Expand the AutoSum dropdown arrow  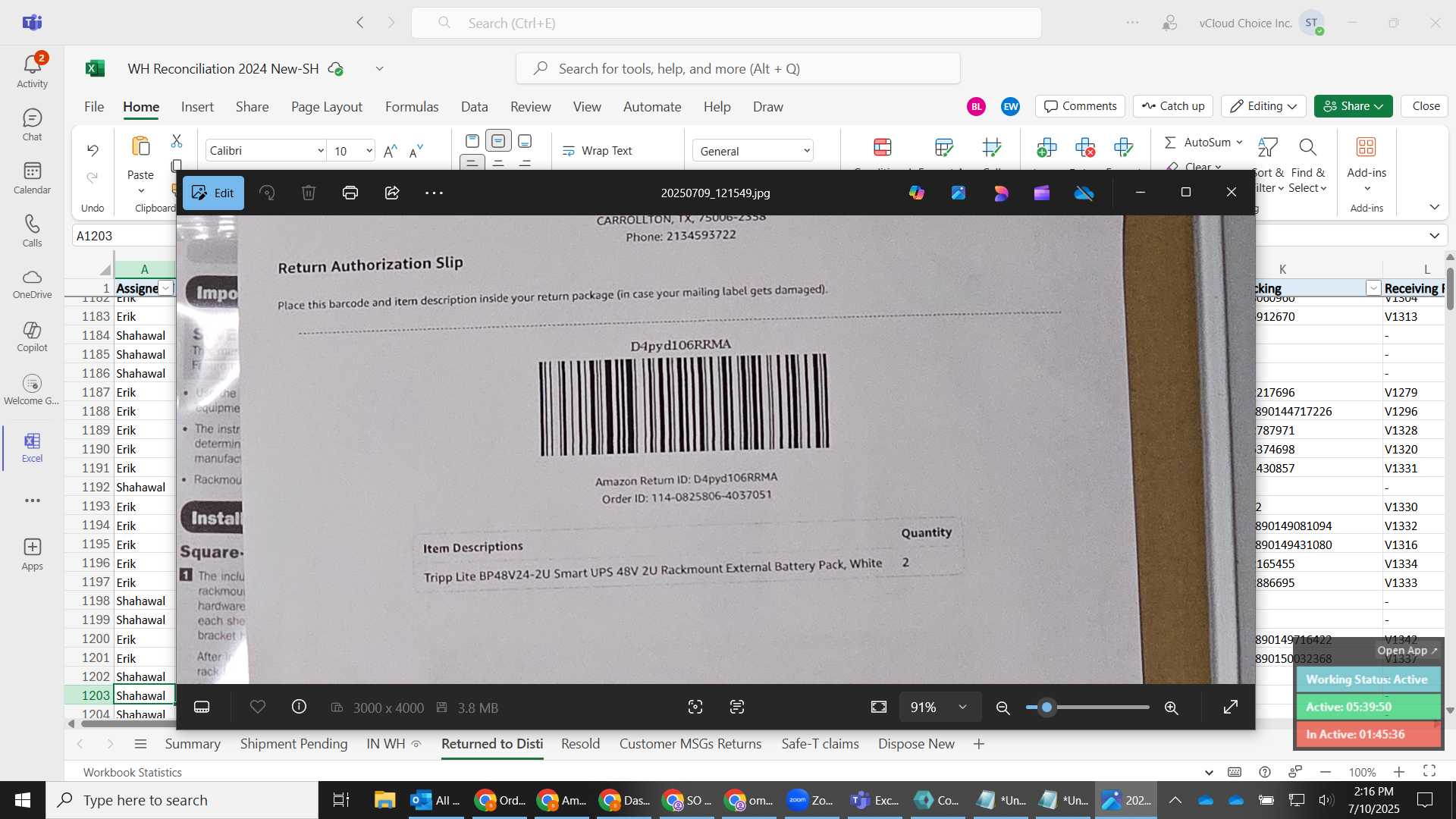pyautogui.click(x=1239, y=143)
